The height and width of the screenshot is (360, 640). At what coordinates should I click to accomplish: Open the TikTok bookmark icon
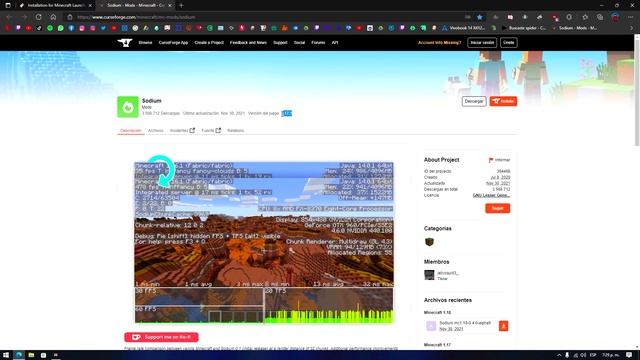(39, 28)
